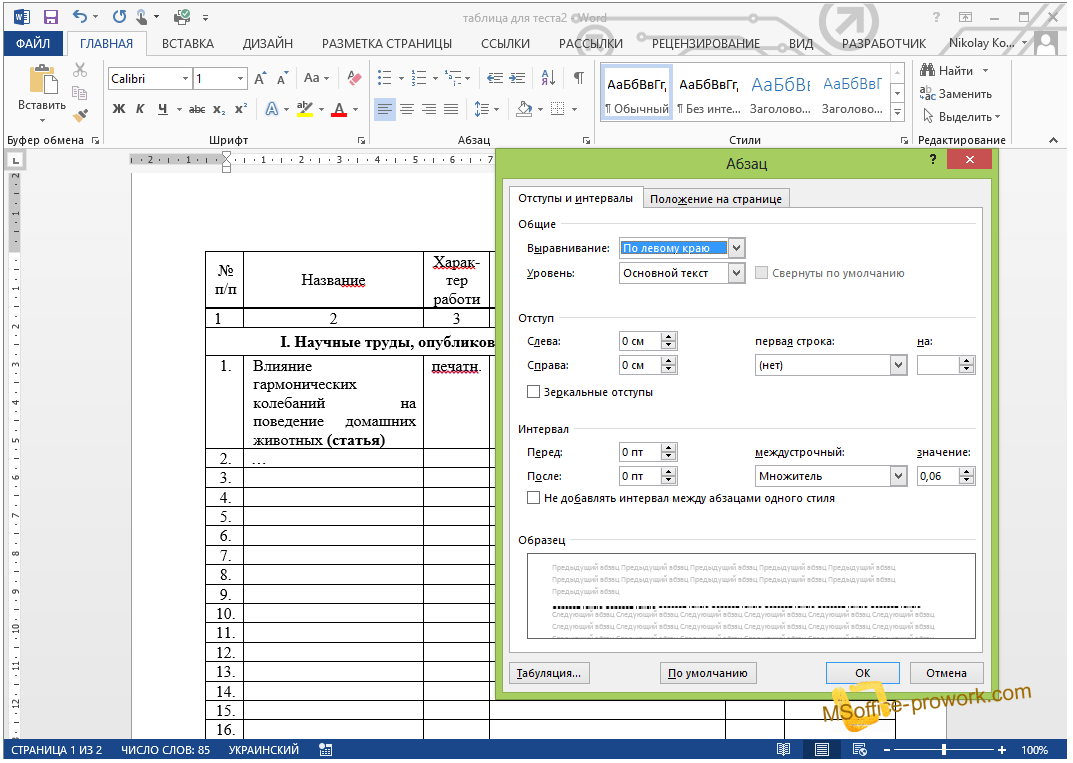Click the Format Painter brush icon

80,115
